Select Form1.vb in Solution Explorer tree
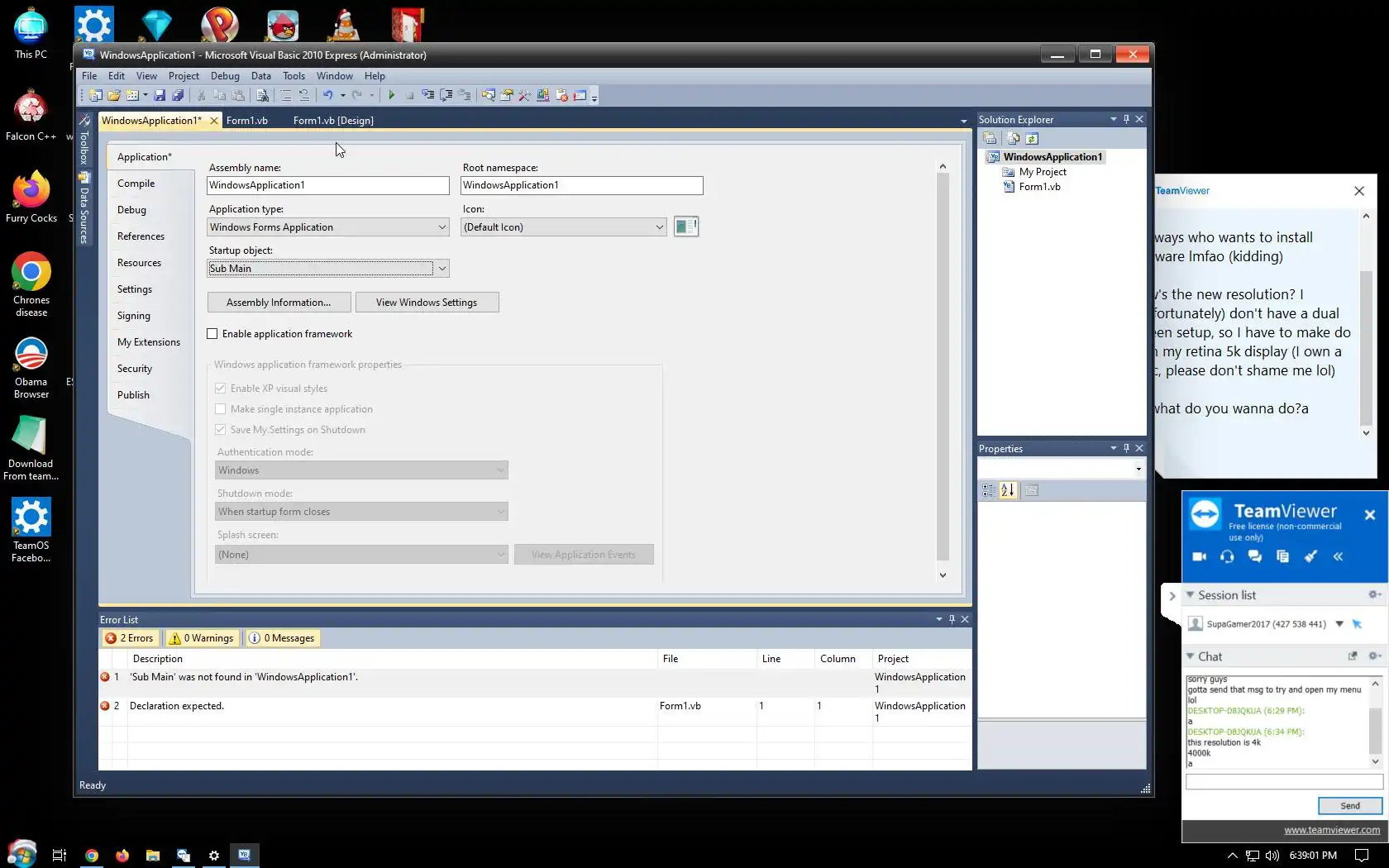Screen dimensions: 1389x868 1039,187
